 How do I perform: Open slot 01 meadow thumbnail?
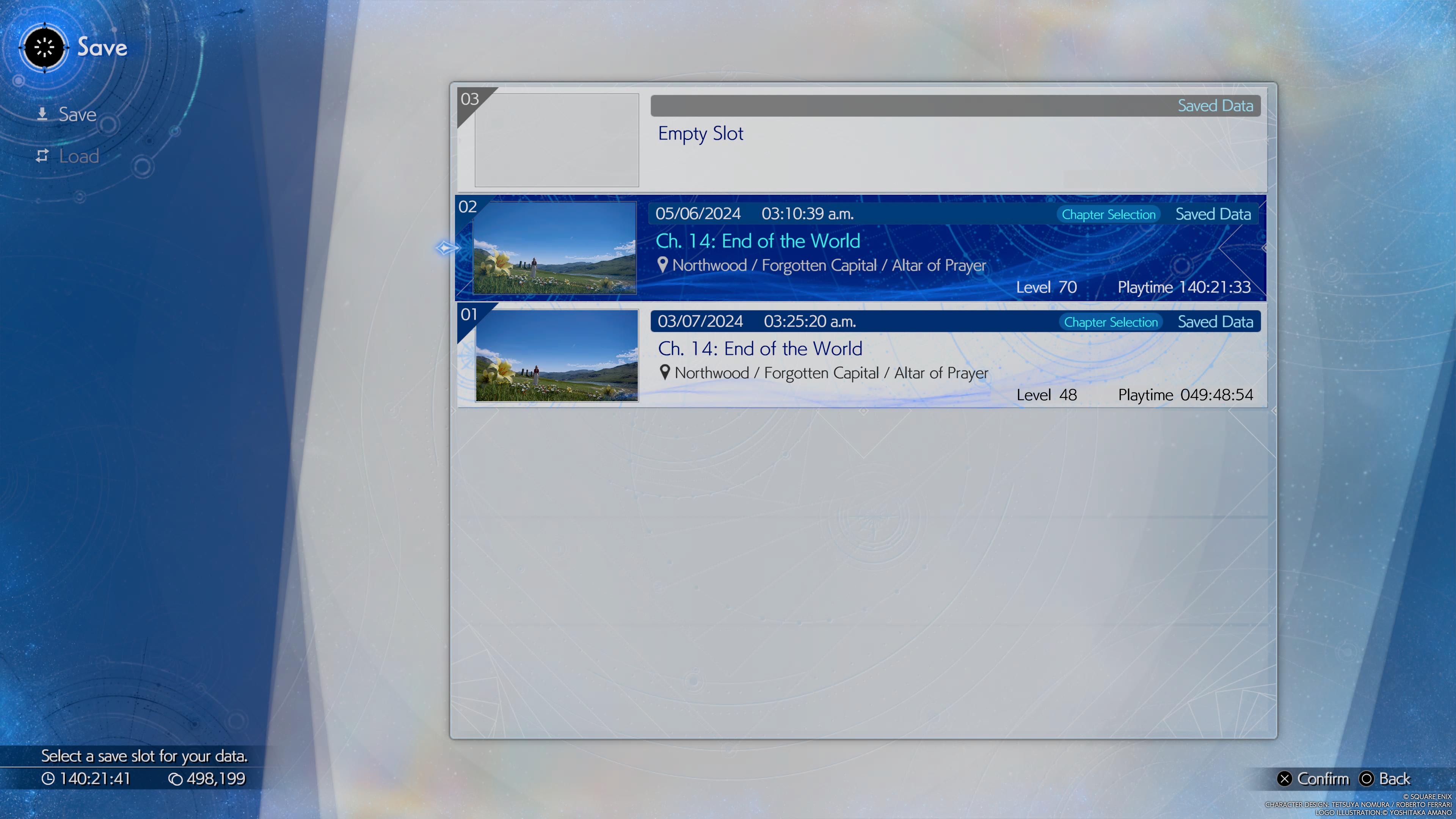pyautogui.click(x=557, y=356)
